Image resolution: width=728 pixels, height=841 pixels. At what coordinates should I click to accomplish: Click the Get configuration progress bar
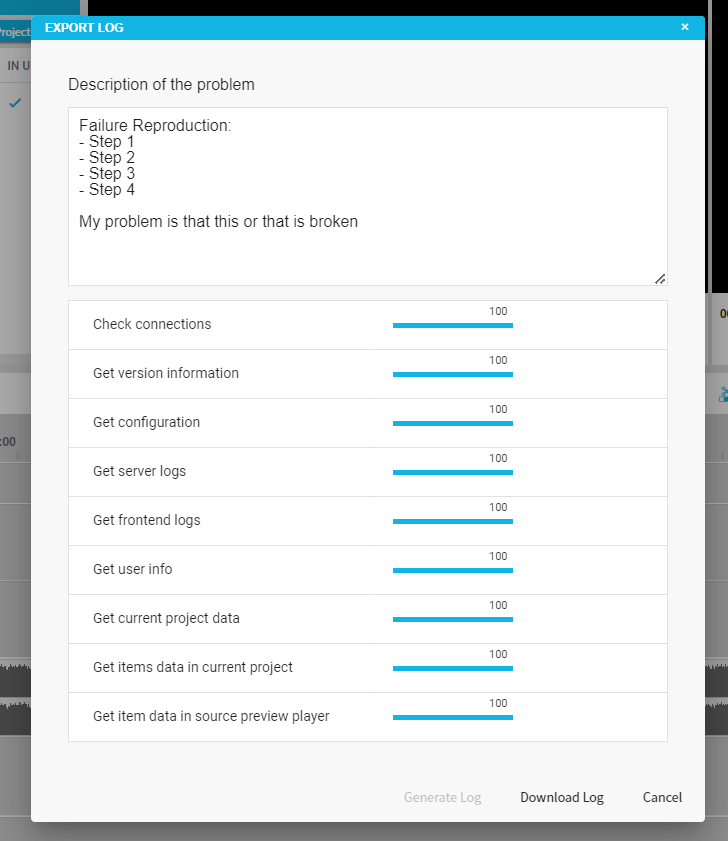[x=452, y=423]
